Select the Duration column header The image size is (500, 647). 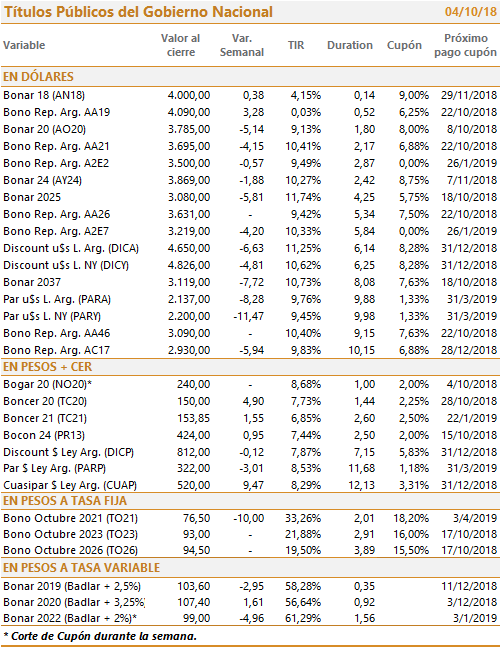coord(350,45)
